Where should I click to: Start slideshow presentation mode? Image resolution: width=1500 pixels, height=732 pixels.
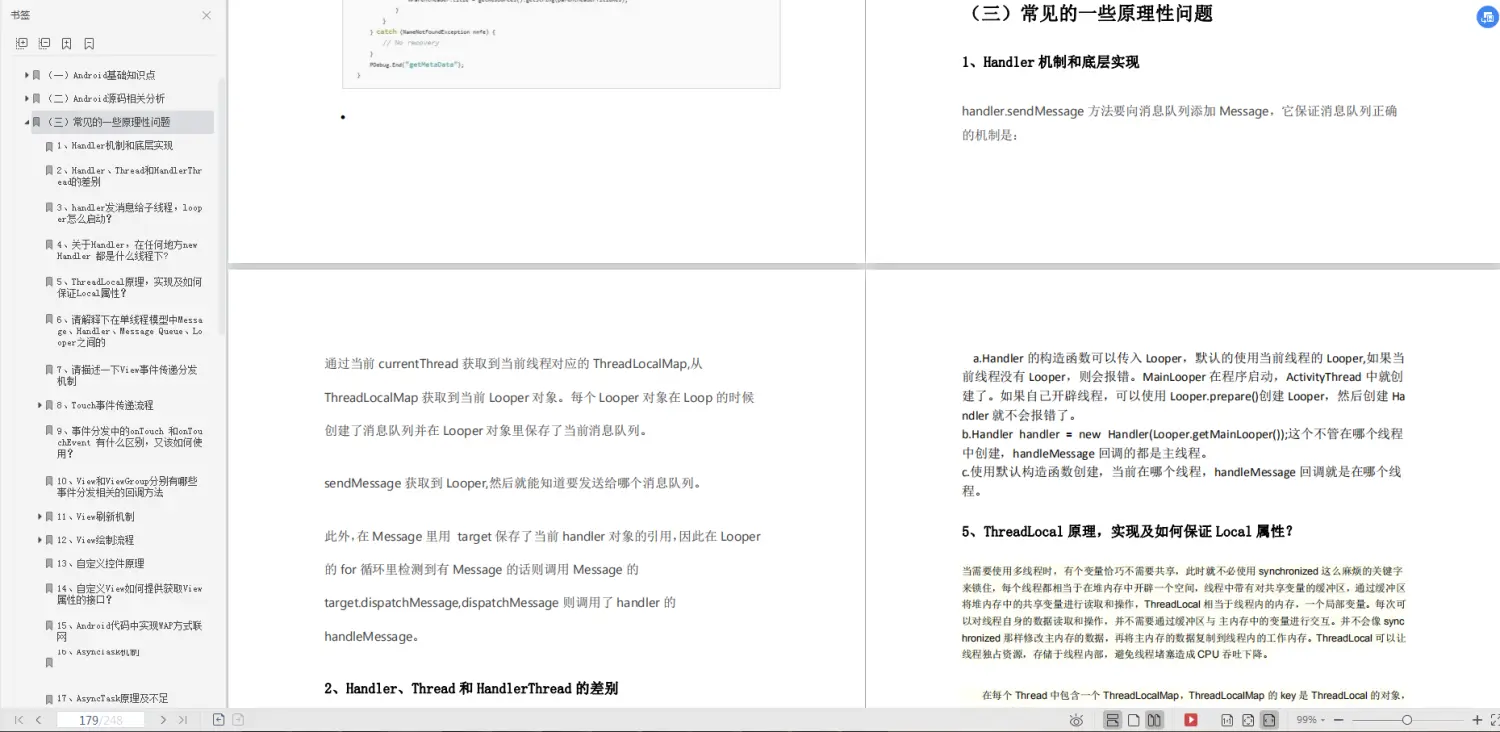pos(1191,720)
